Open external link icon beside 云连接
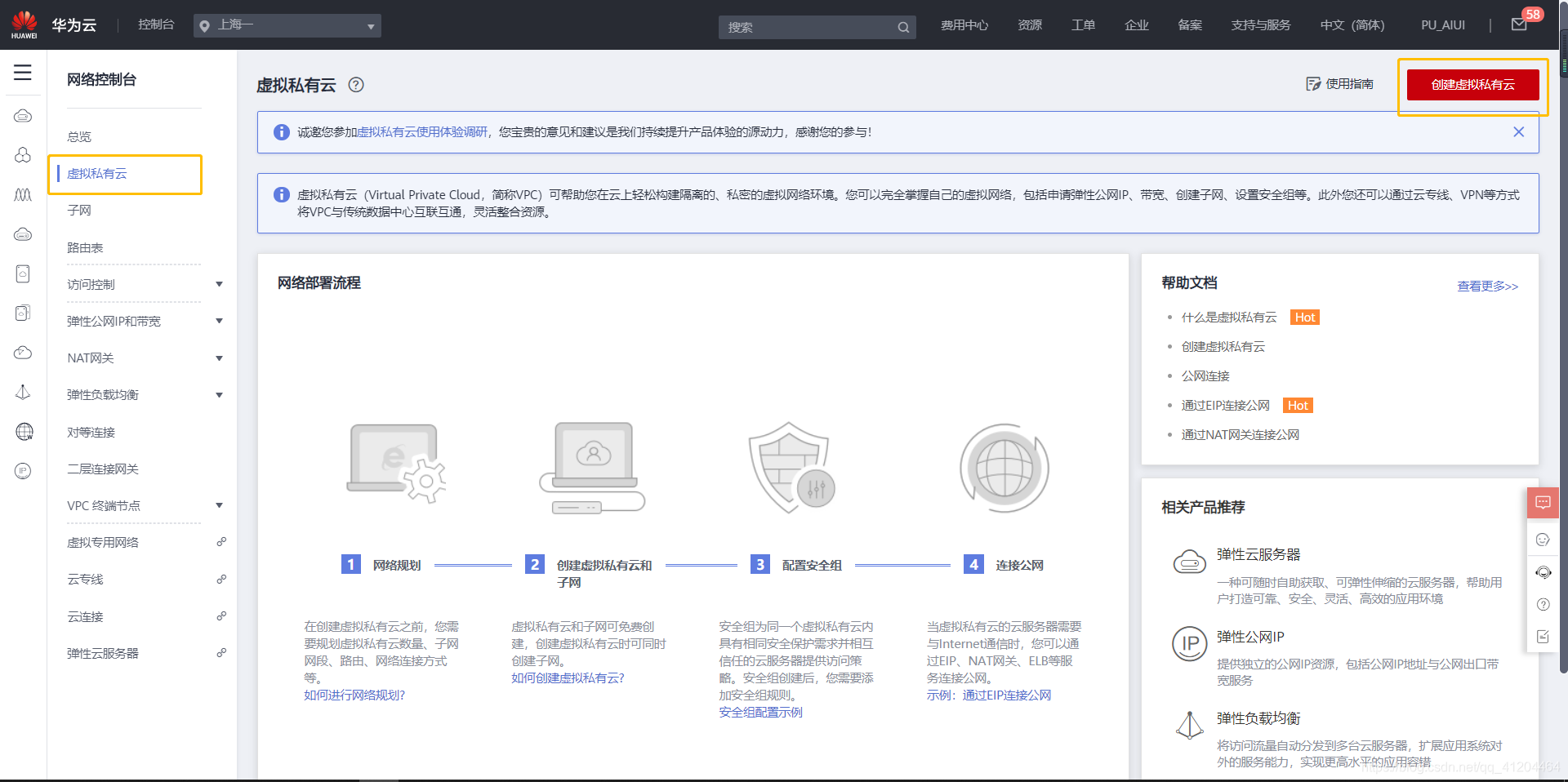Screen dimensions: 1568x782 pos(221,616)
